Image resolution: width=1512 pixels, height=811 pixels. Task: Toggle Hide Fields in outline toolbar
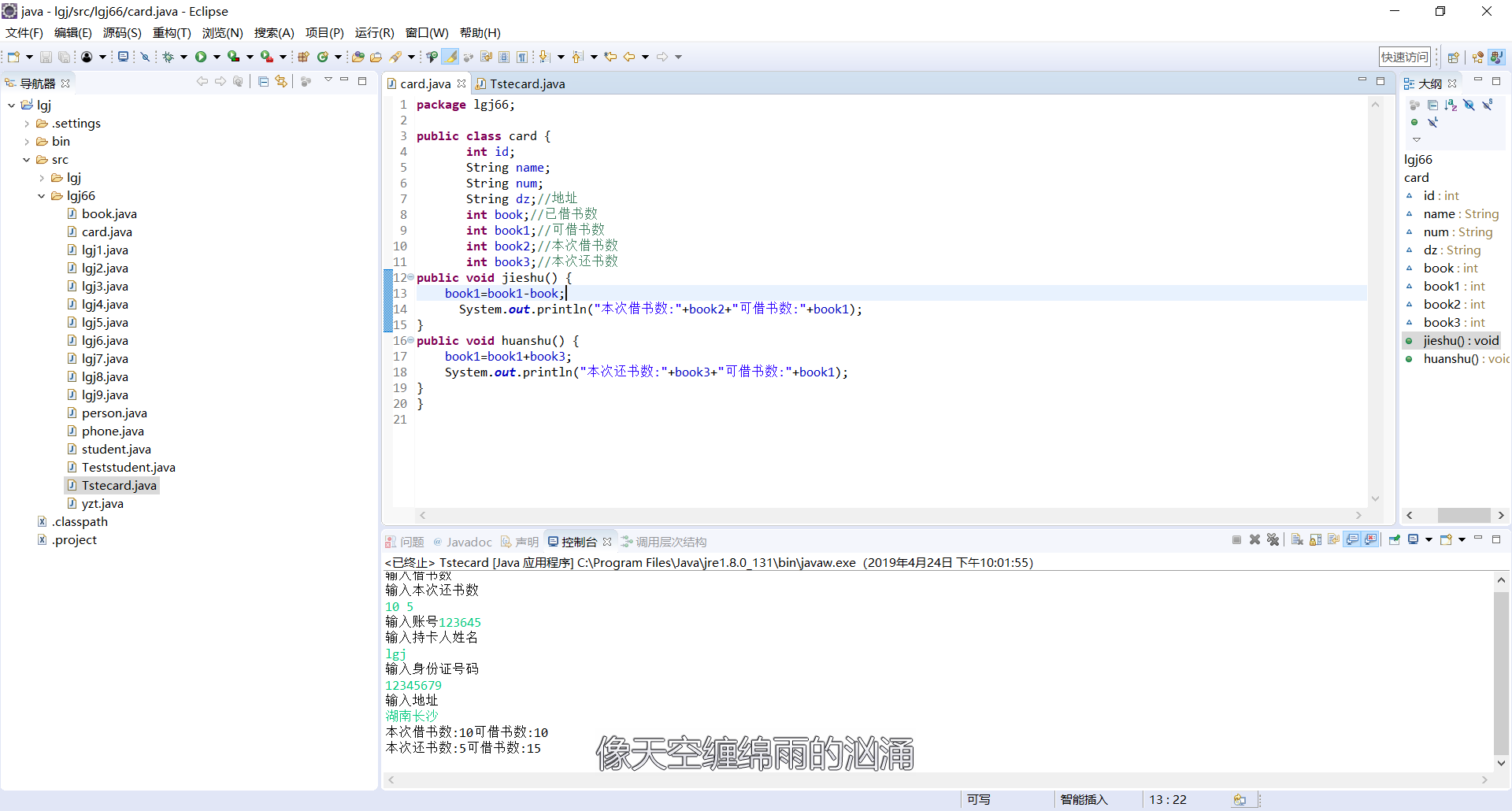(x=1469, y=105)
